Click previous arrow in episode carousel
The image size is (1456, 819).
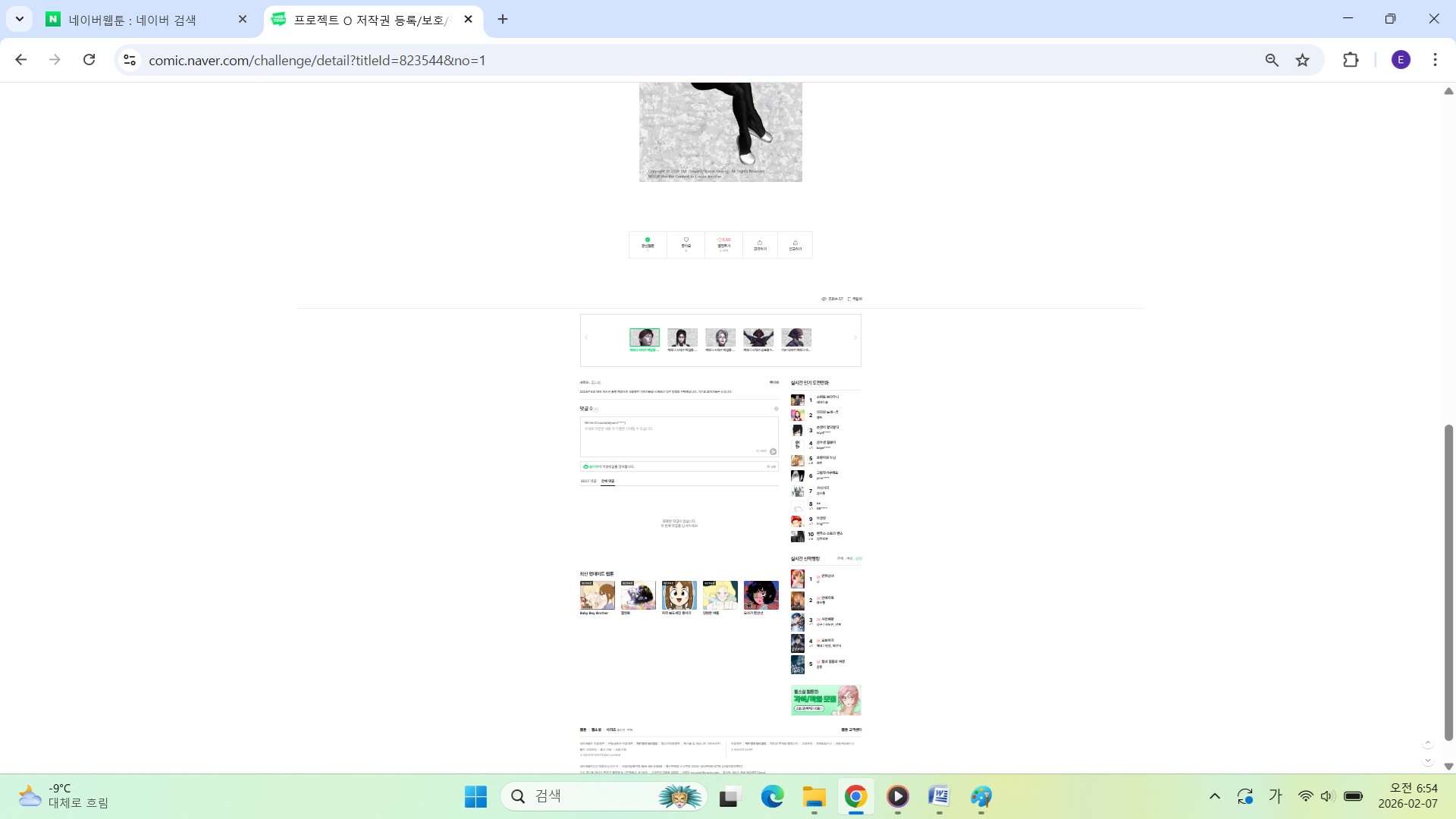[586, 337]
